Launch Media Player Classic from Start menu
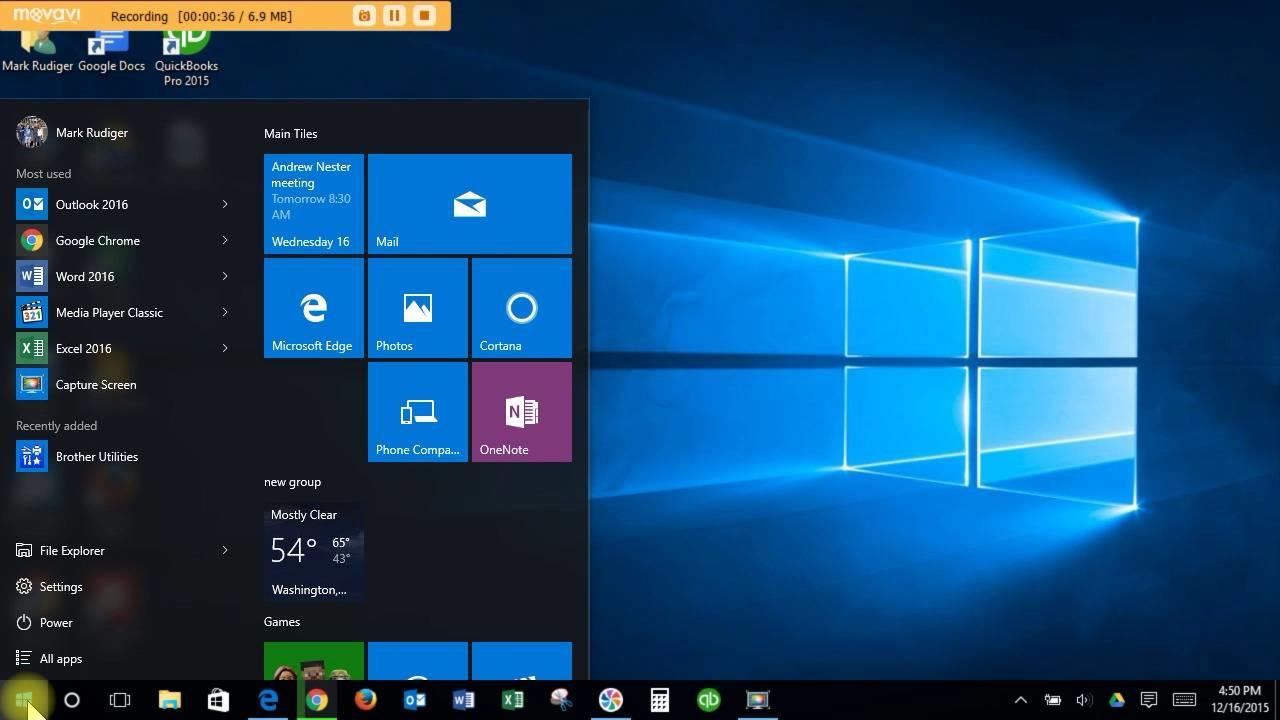 (x=124, y=312)
